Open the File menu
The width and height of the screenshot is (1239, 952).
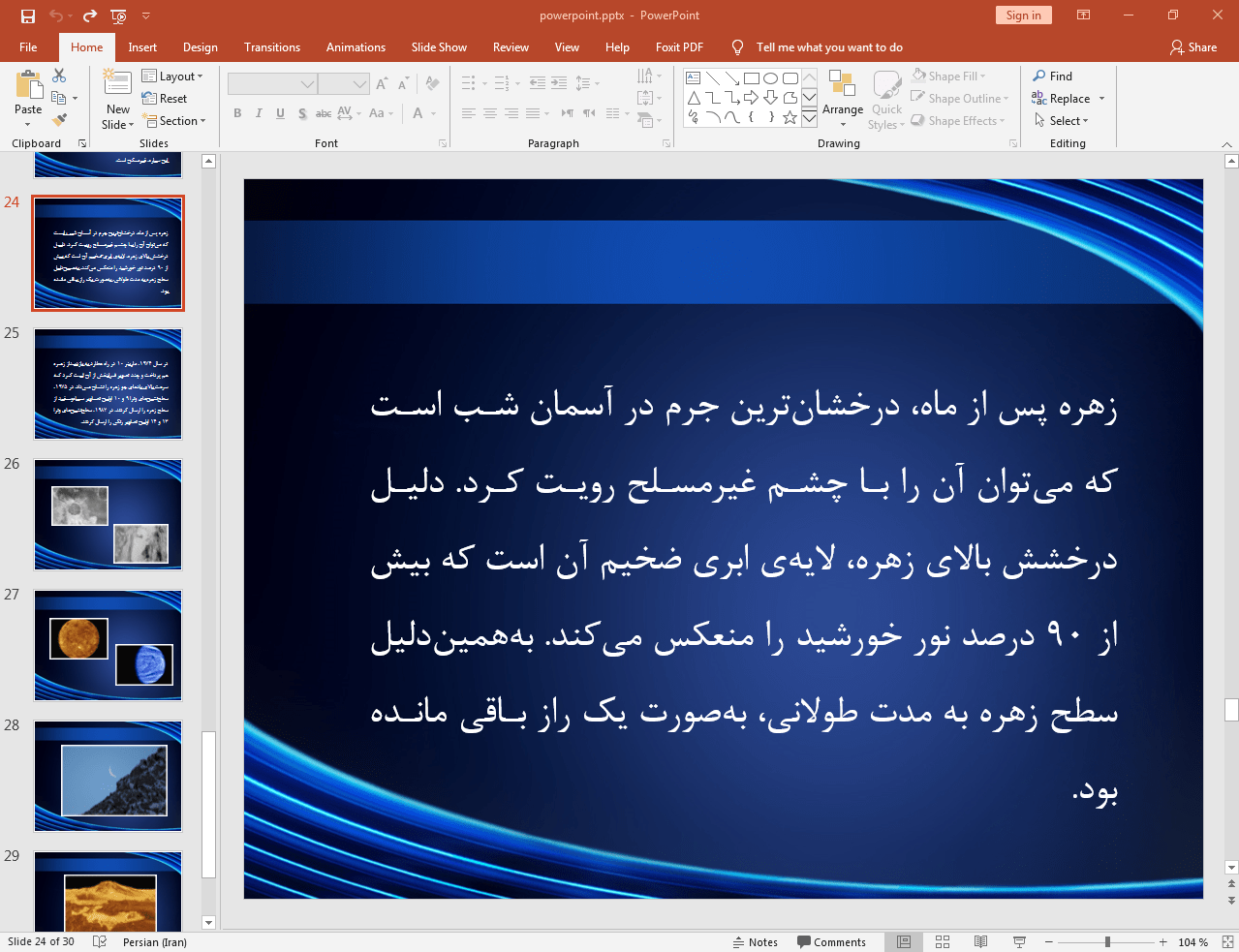click(28, 47)
